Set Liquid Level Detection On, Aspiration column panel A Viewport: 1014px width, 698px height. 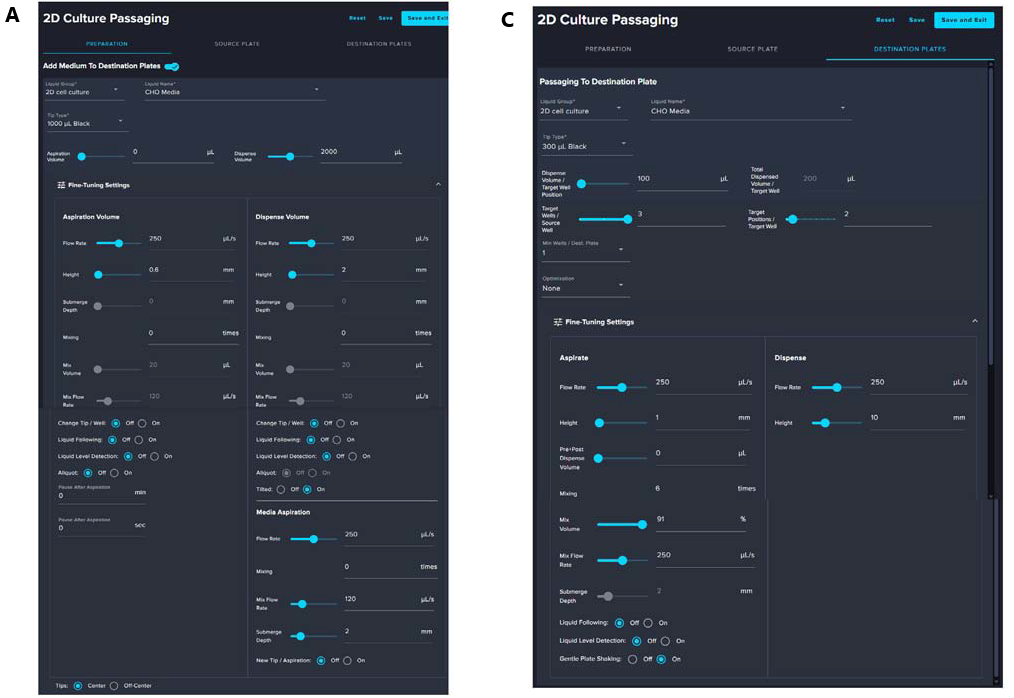(155, 456)
